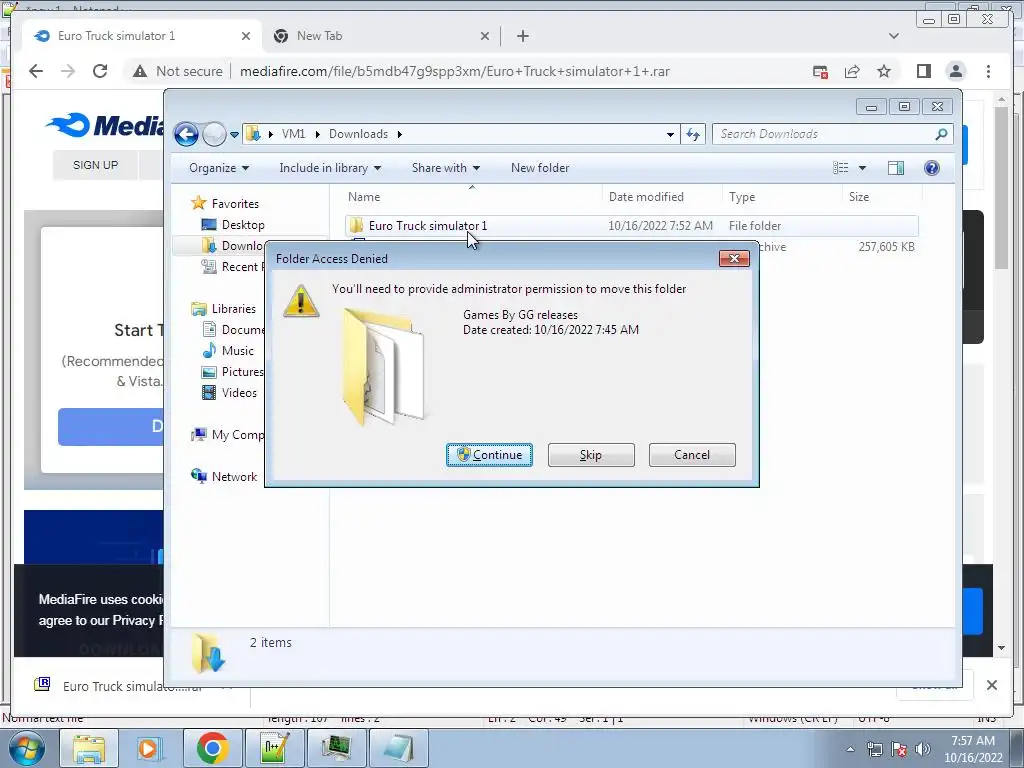
Task: Open Explorer help icon
Action: pyautogui.click(x=932, y=168)
